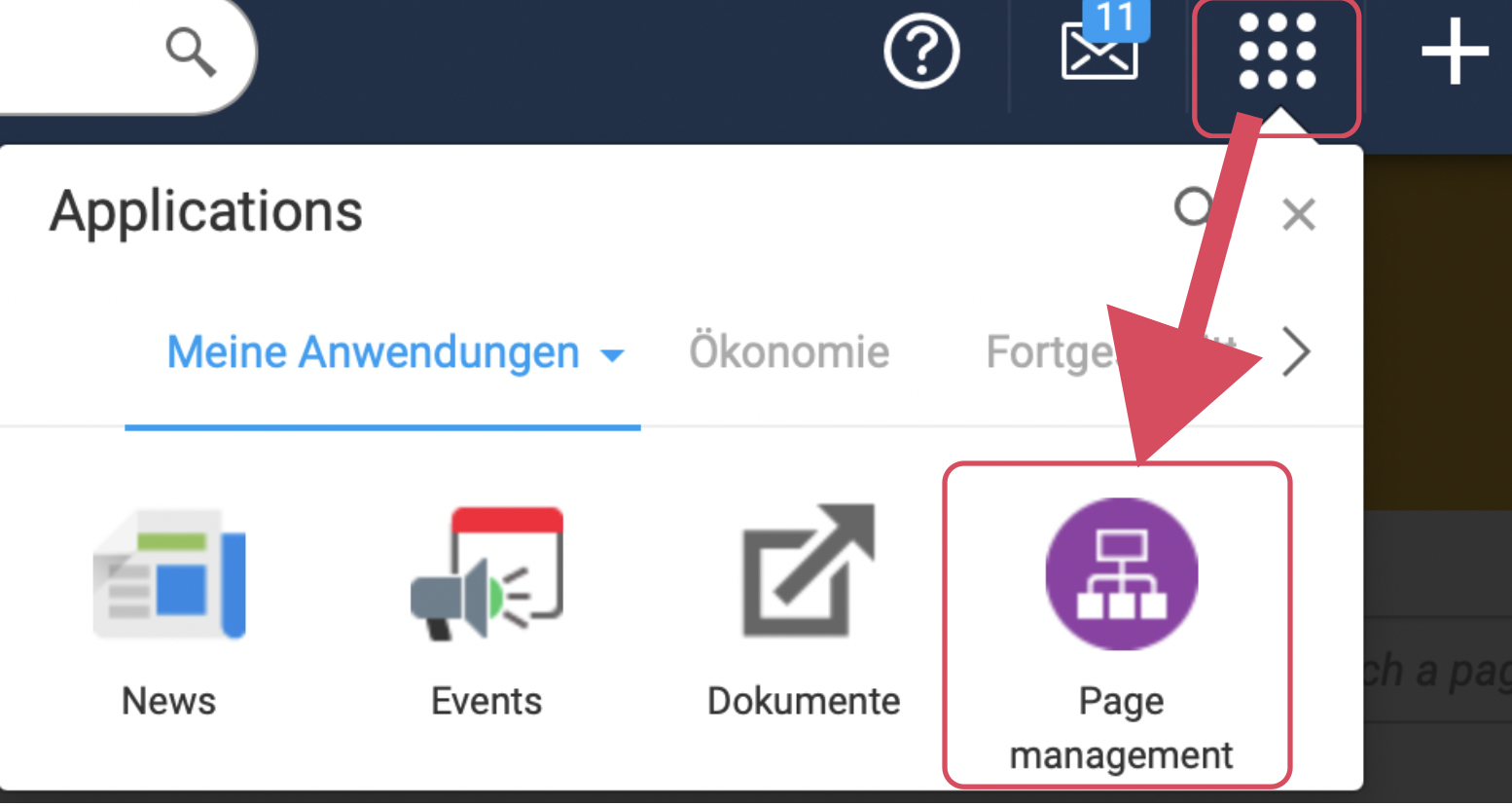Viewport: 1512px width, 806px height.
Task: Click the blue 11 unread badge
Action: pos(1116,18)
